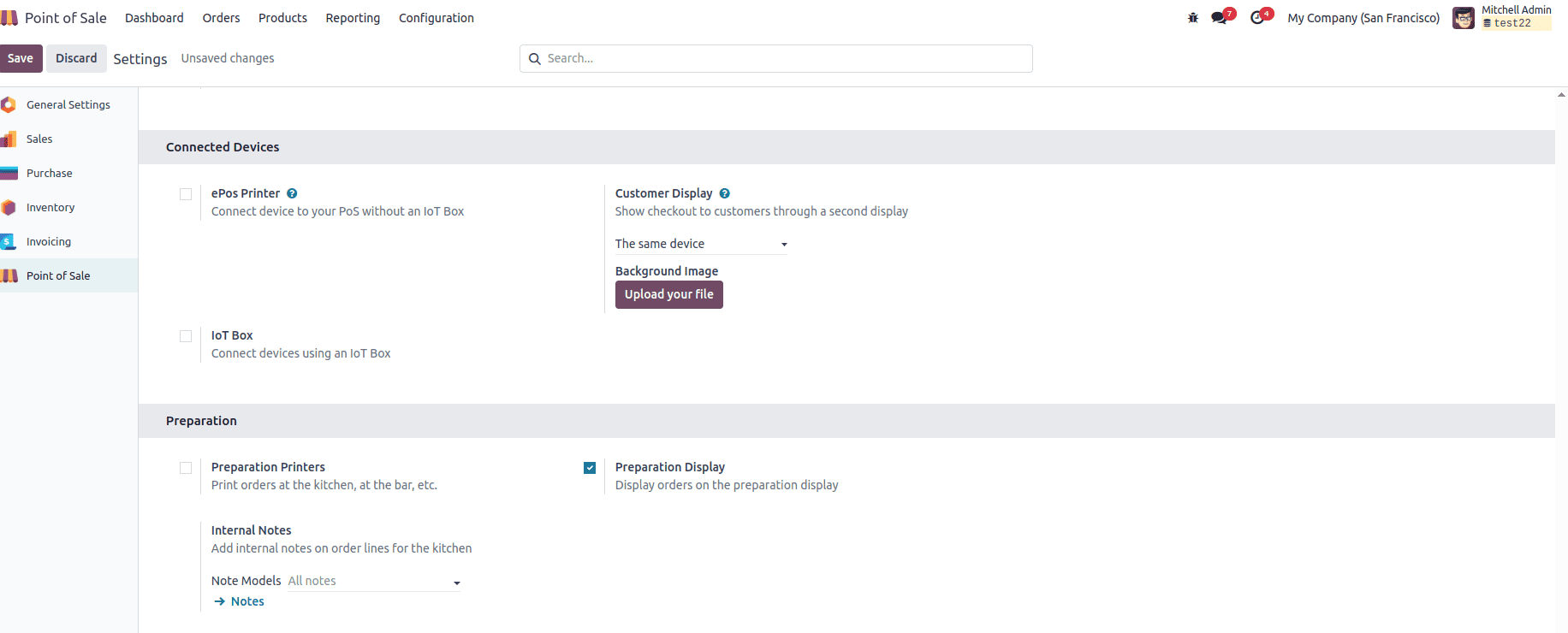The width and height of the screenshot is (1568, 633).
Task: Enable the ePos Printer checkbox
Action: [x=186, y=194]
